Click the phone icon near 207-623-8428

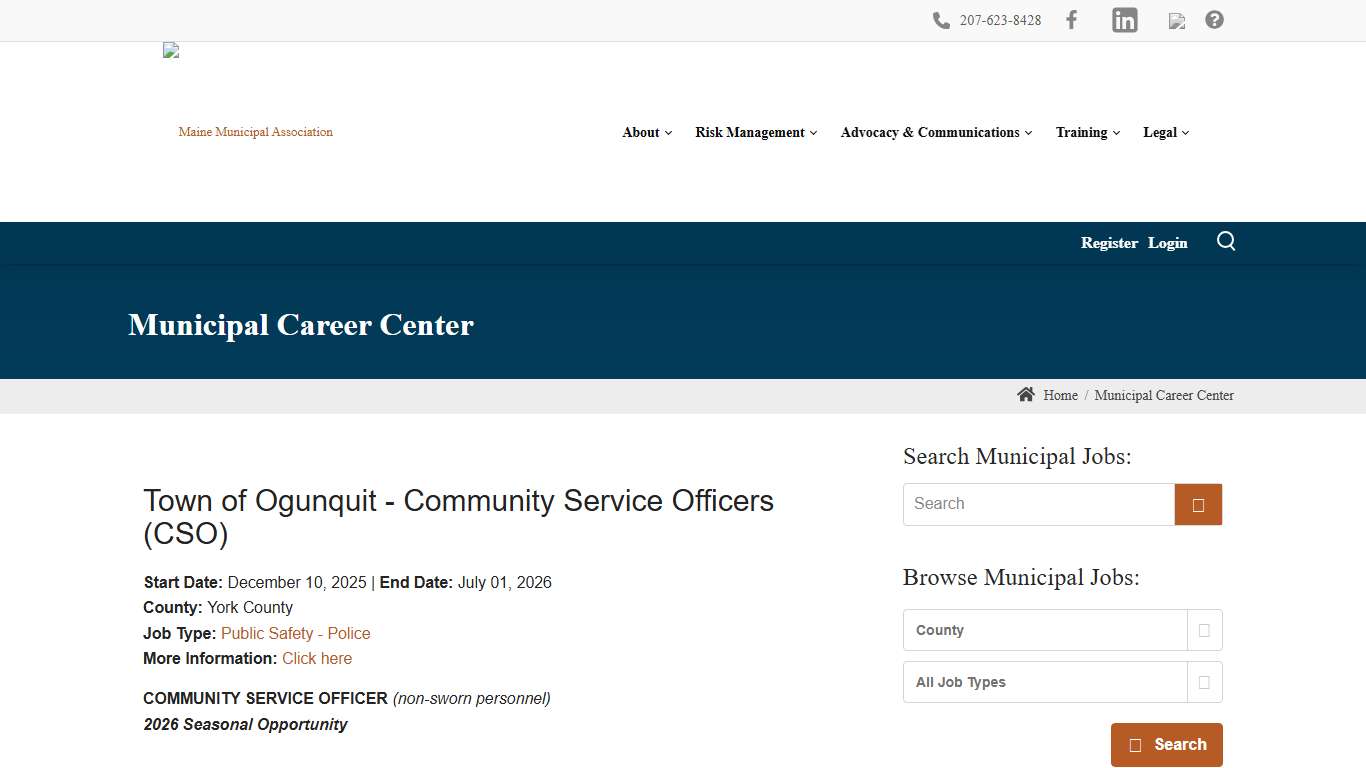(941, 19)
